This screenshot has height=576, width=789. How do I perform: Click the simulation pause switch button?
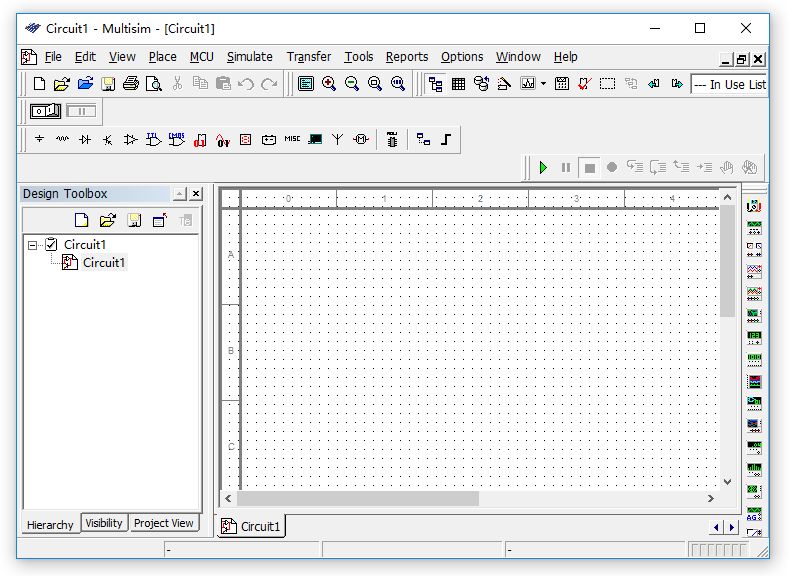pyautogui.click(x=81, y=111)
